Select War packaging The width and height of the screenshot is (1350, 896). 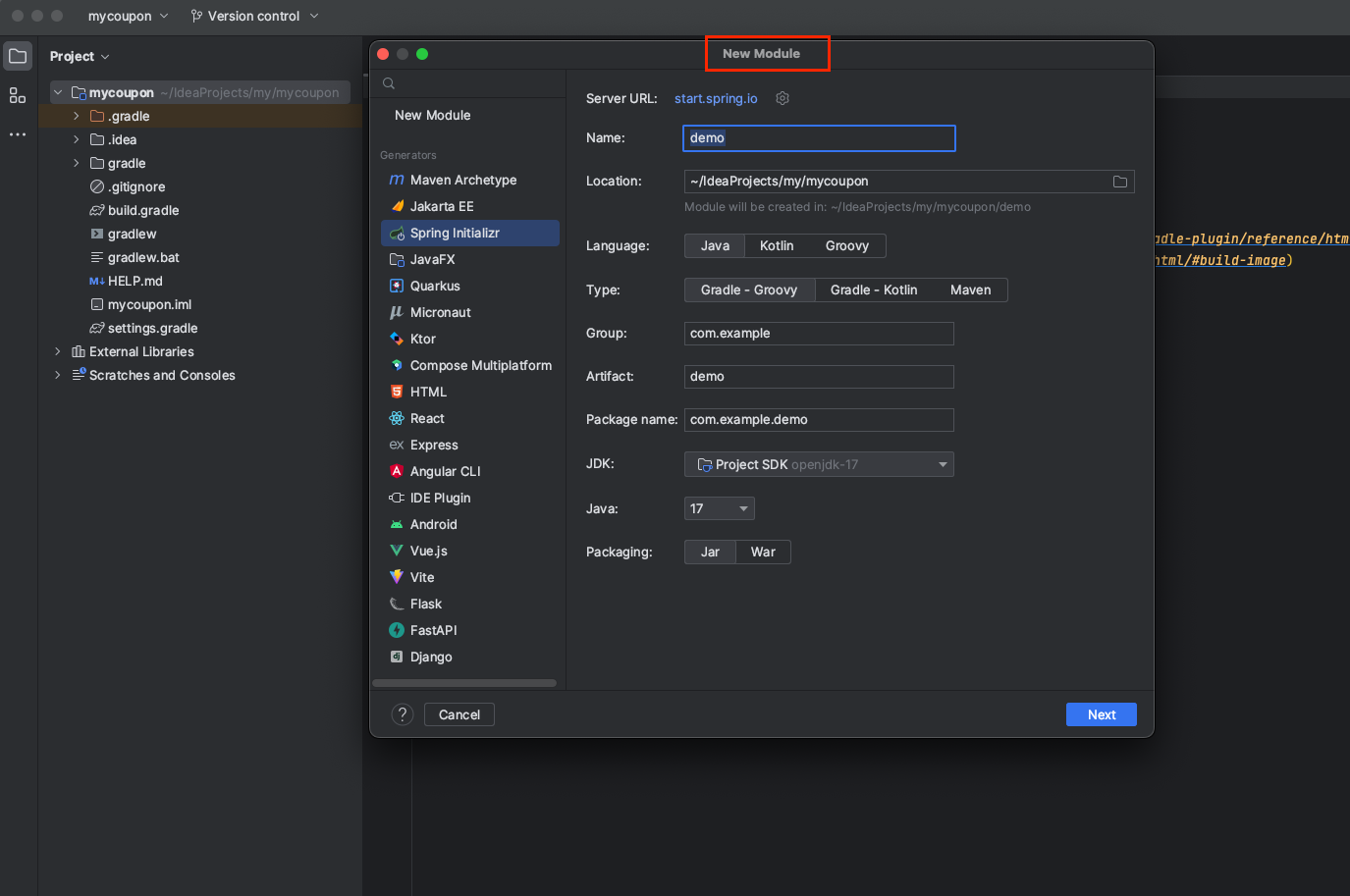763,553
